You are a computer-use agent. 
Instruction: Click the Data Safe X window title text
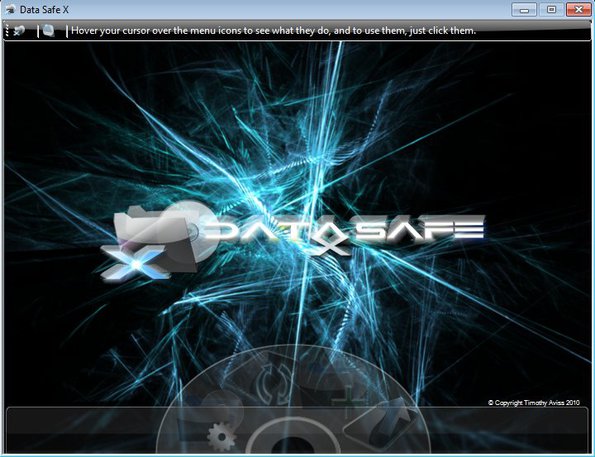pos(44,10)
